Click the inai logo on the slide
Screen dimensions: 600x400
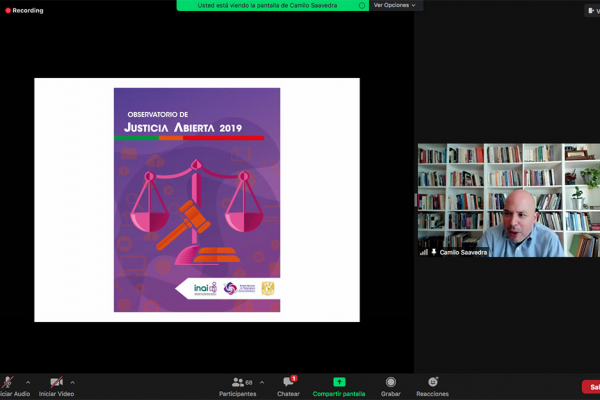pyautogui.click(x=205, y=288)
